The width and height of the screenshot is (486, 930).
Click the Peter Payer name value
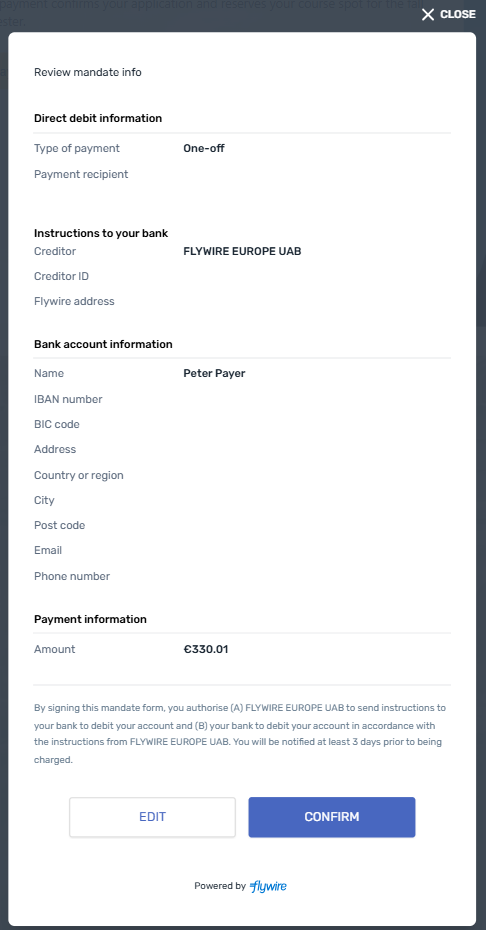coord(214,374)
